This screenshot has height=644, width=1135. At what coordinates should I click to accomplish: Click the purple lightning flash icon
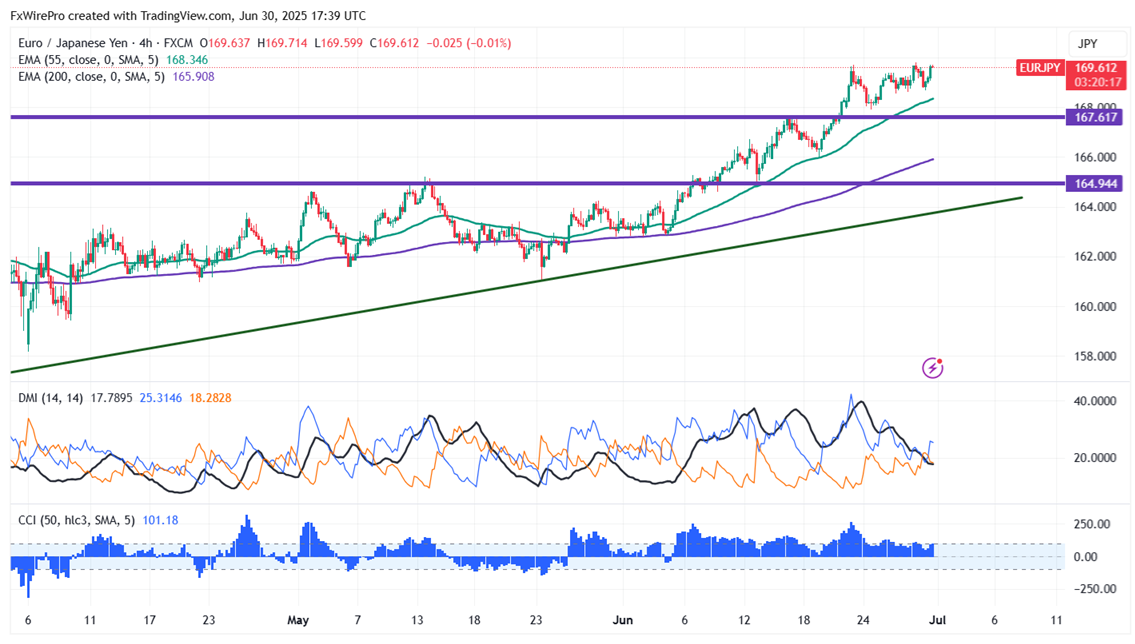point(932,368)
